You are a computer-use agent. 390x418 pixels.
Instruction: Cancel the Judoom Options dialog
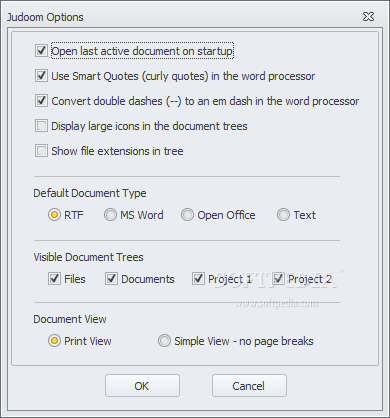click(249, 386)
